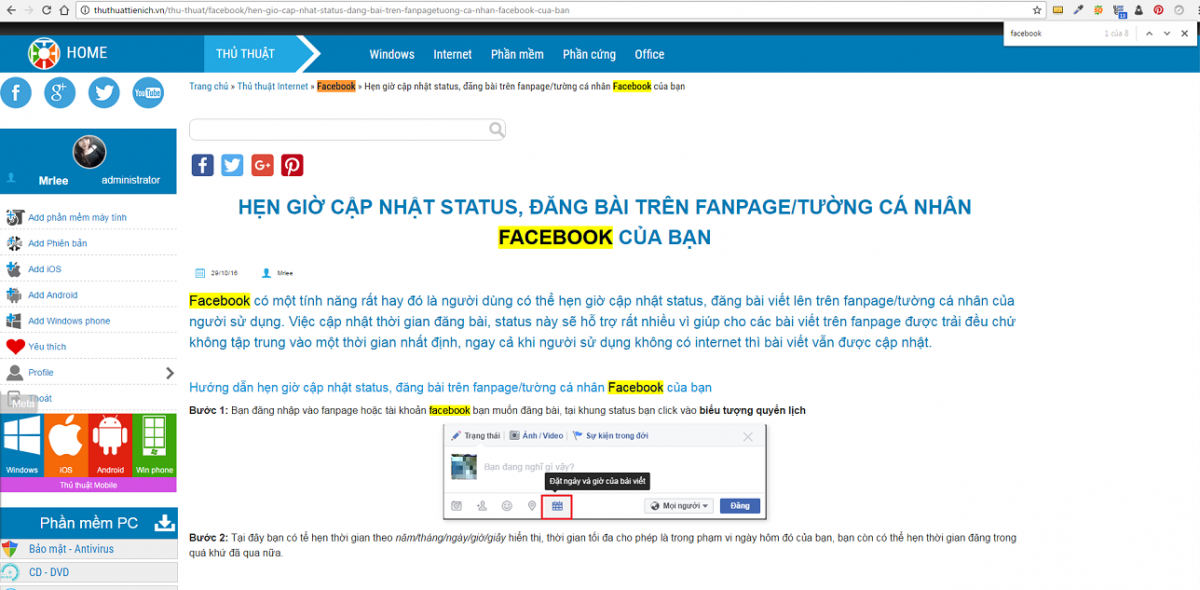Select the Office item in the navigation bar
This screenshot has height=590, width=1200.
click(649, 54)
